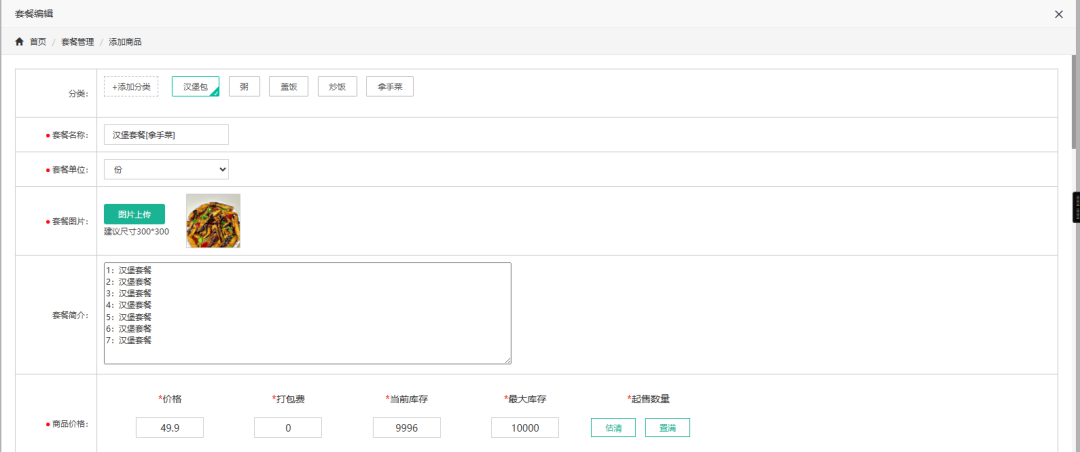Go to 套餐管理 breadcrumb
The height and width of the screenshot is (452, 1080).
[77, 42]
